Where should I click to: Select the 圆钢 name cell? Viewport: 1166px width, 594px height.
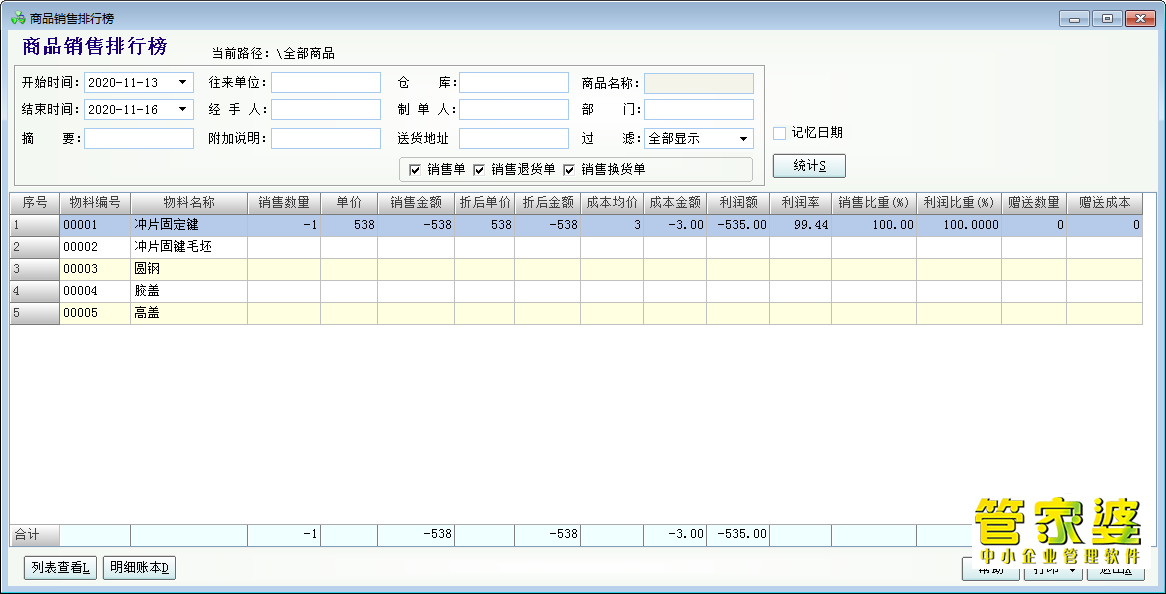pos(189,269)
